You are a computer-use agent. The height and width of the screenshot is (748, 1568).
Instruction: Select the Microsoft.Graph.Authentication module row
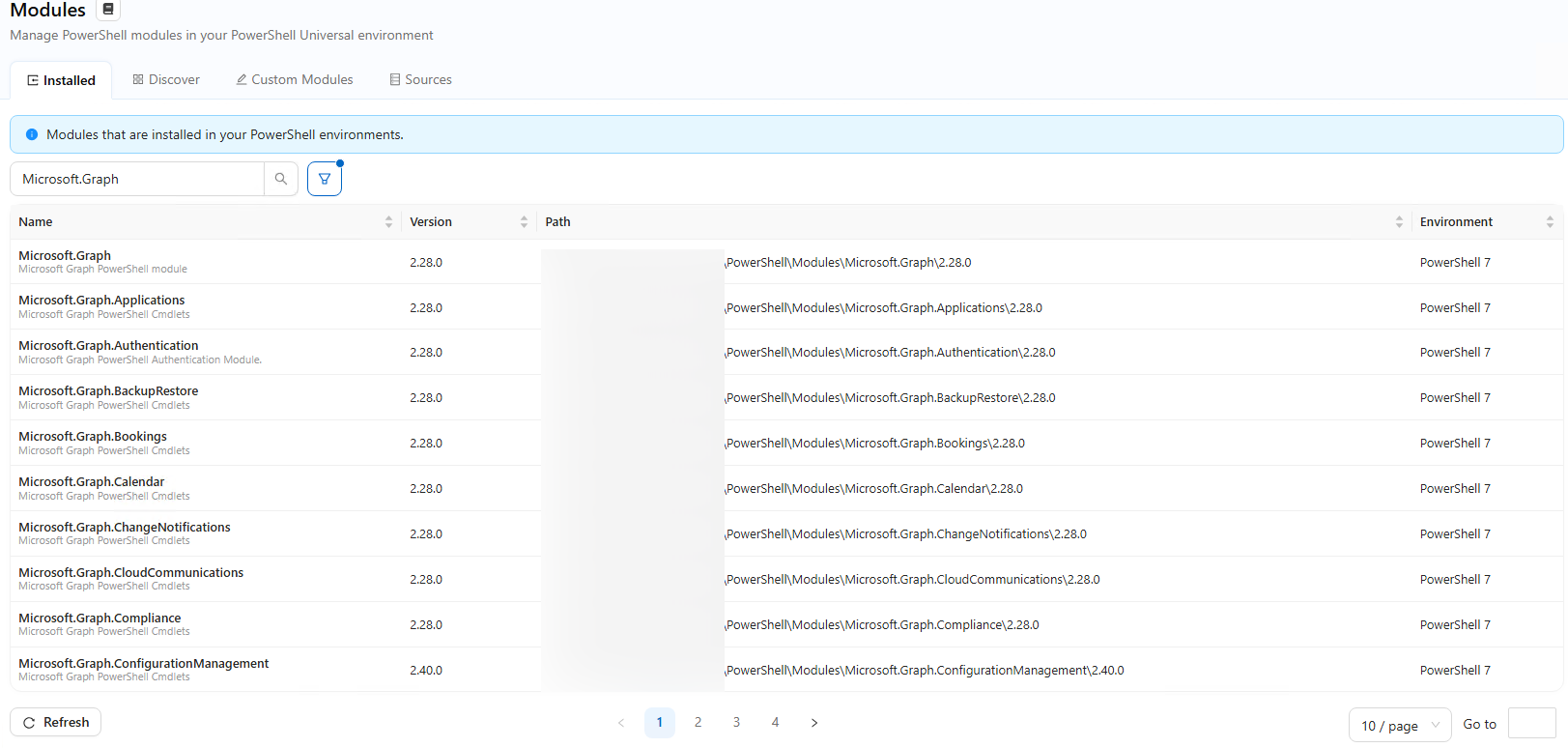tap(786, 353)
